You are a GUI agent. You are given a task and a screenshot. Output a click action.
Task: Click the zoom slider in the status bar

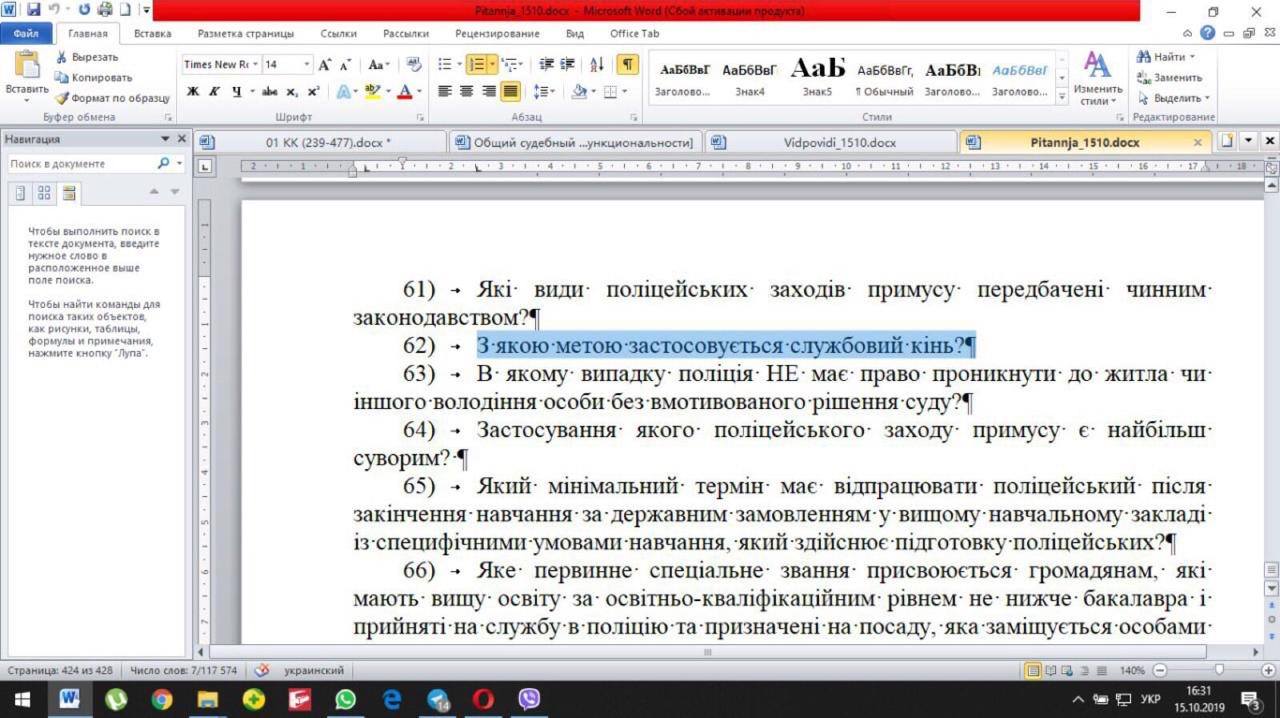(1218, 670)
